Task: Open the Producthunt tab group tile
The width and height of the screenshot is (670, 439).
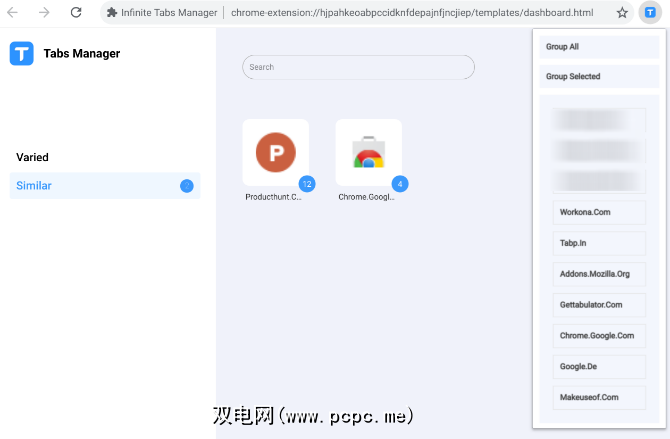Action: 276,153
